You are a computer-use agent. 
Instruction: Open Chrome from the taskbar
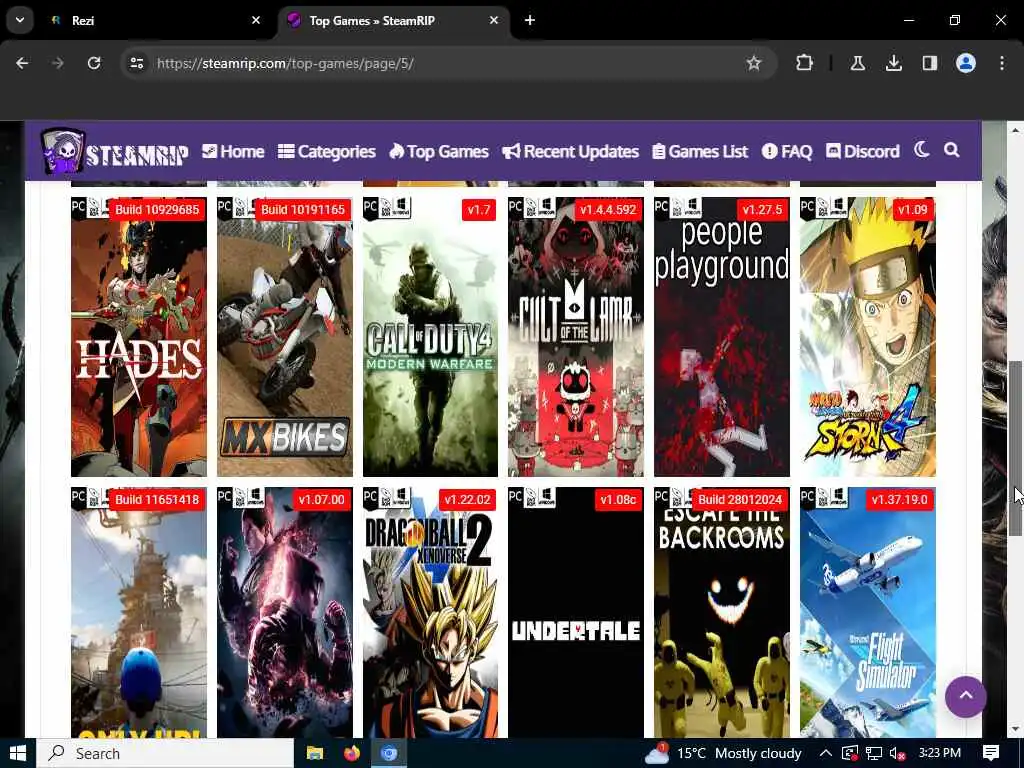pos(389,754)
